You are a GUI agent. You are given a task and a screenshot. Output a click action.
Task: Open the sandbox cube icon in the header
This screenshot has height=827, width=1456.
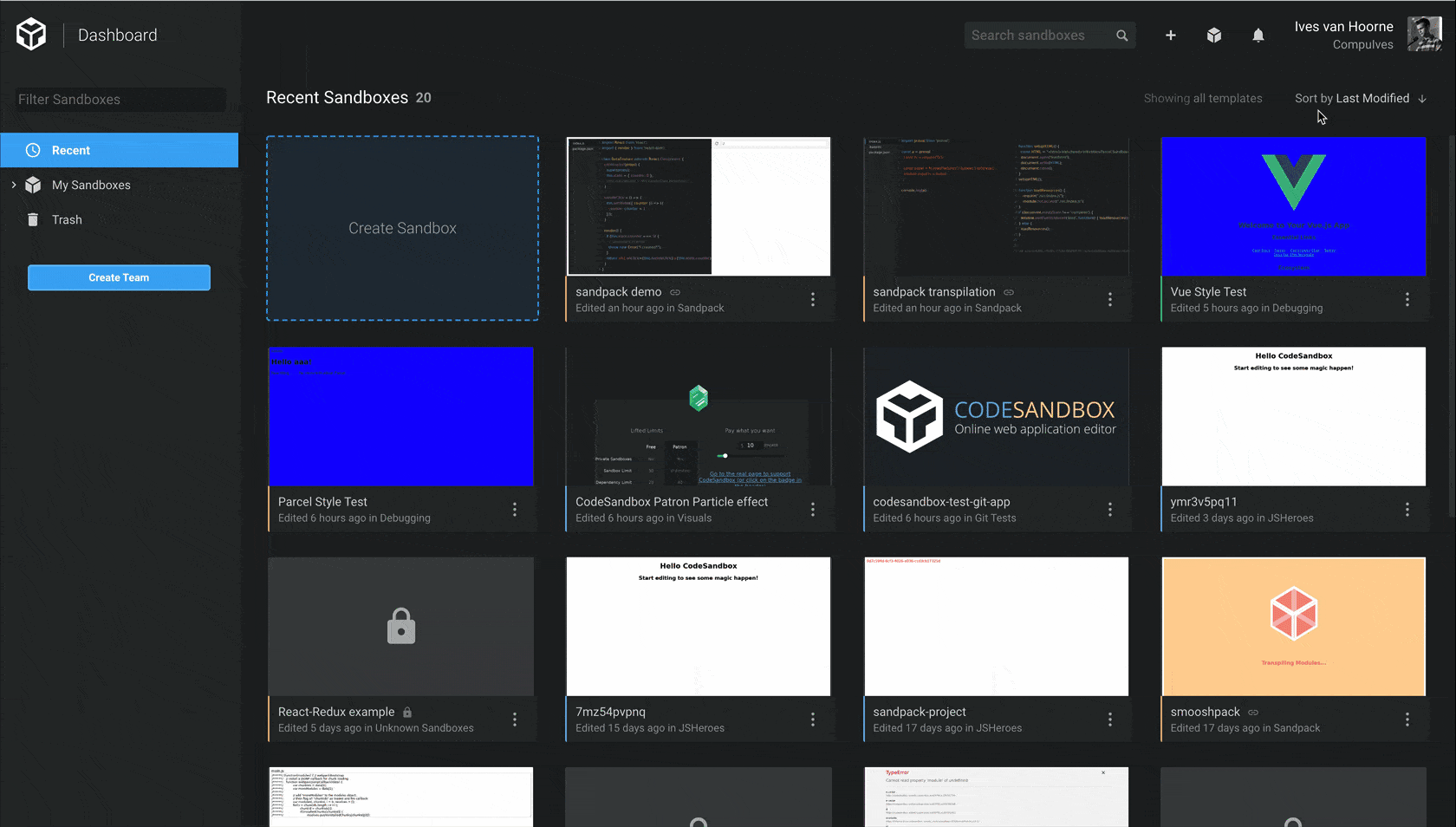coord(1214,36)
